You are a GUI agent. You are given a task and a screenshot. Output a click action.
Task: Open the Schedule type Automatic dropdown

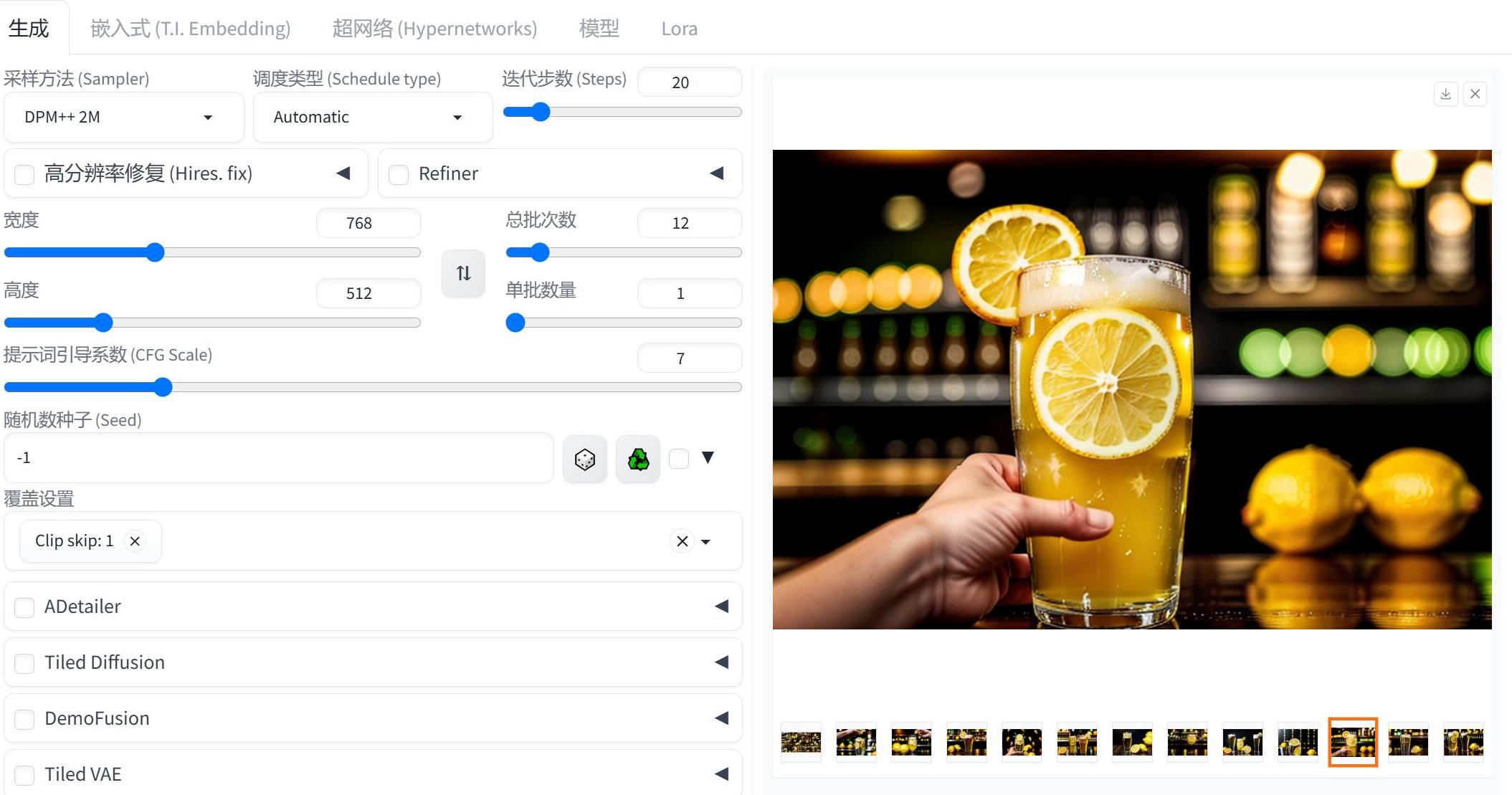point(372,118)
